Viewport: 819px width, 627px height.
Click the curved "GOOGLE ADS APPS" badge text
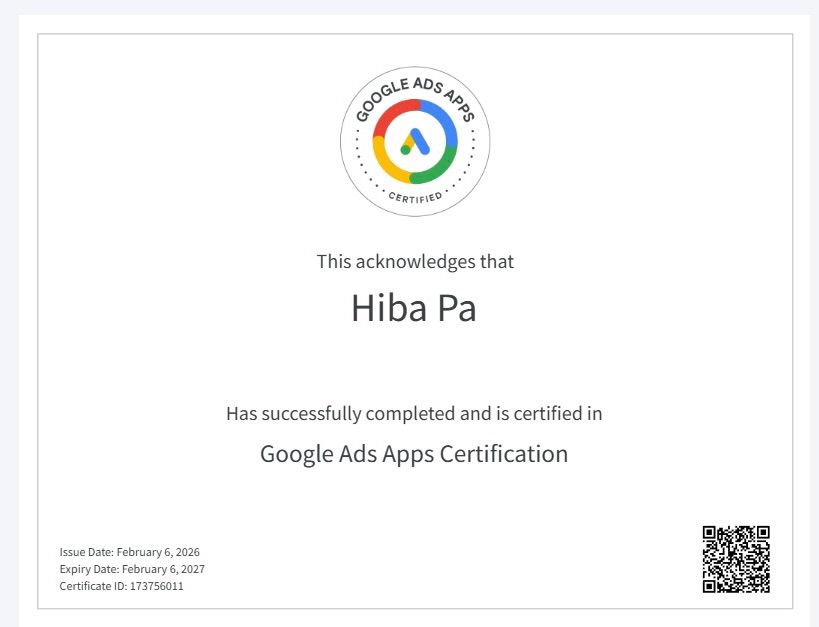pos(415,84)
